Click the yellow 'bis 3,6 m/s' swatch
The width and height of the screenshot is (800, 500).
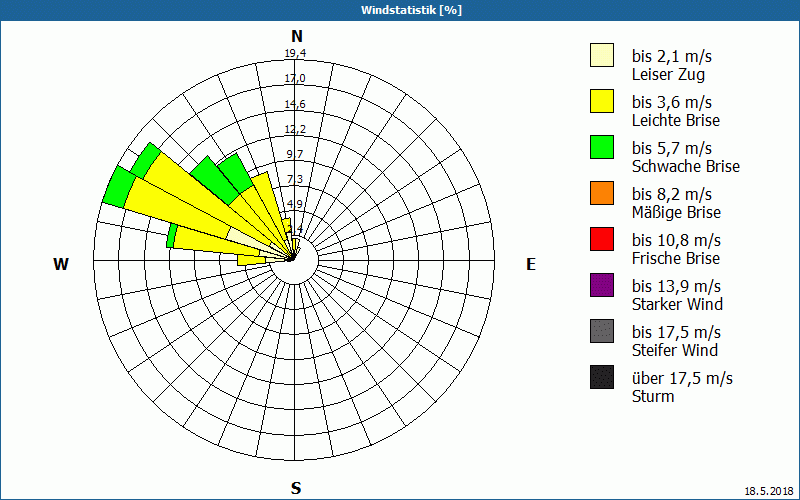point(602,101)
